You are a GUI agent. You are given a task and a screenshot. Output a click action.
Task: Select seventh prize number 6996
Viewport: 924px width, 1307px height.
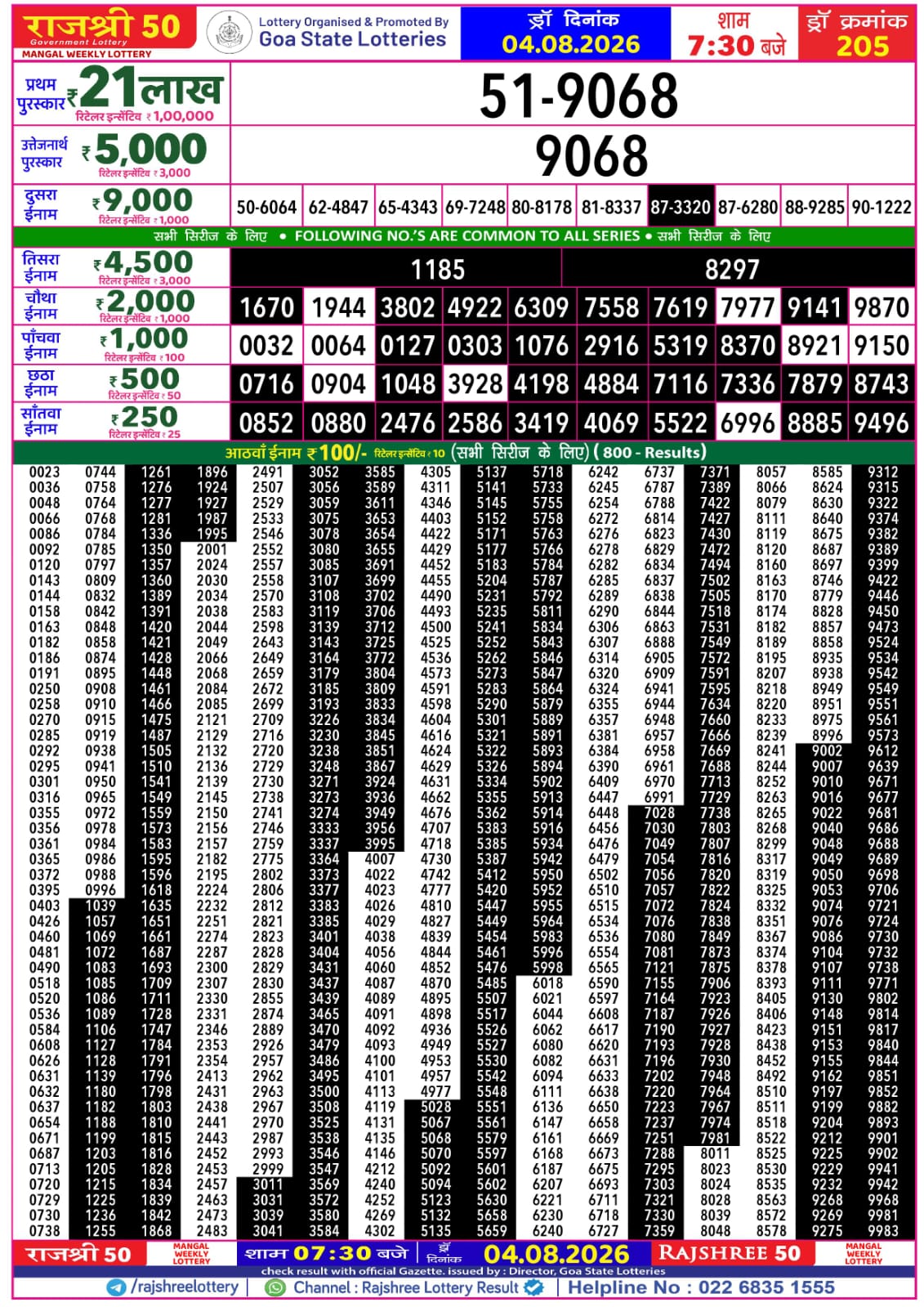[748, 423]
